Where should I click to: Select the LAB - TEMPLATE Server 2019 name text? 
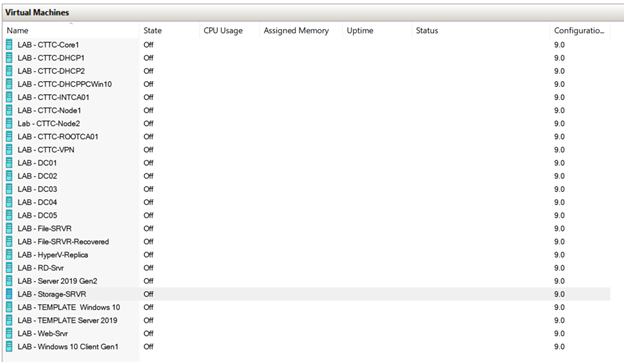67,320
